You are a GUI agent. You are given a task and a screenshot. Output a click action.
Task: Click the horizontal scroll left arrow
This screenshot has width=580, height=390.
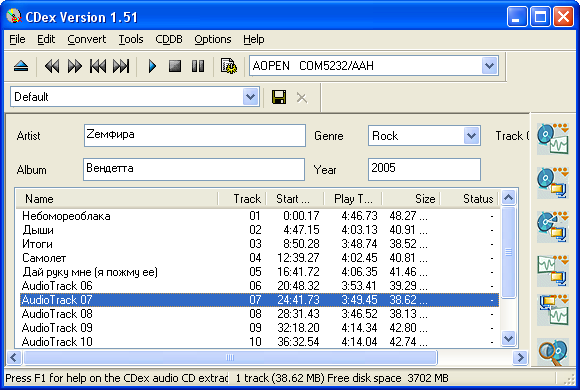tap(14, 357)
